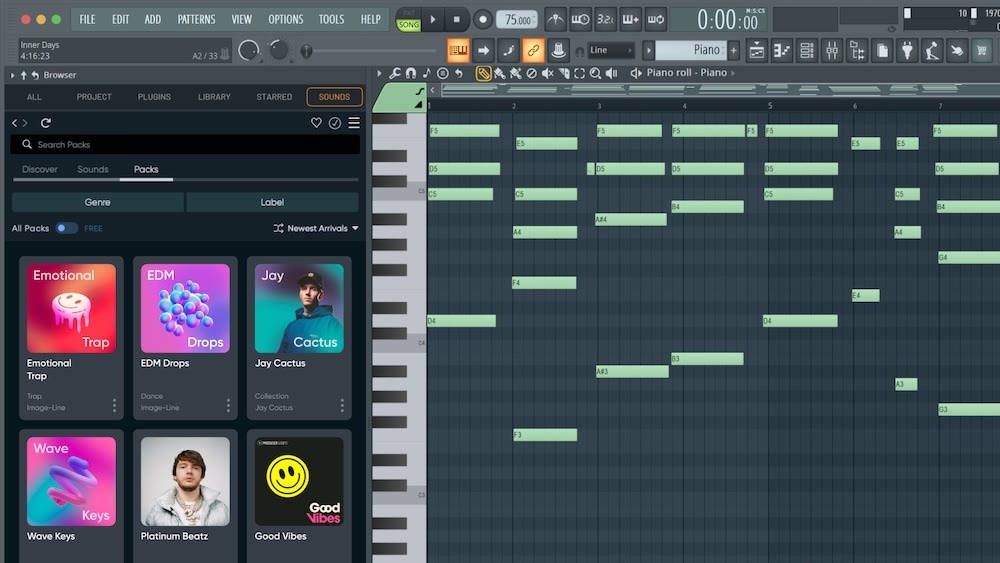Select the Delete tool in piano roll
Viewport: 1000px width, 563px height.
(531, 73)
